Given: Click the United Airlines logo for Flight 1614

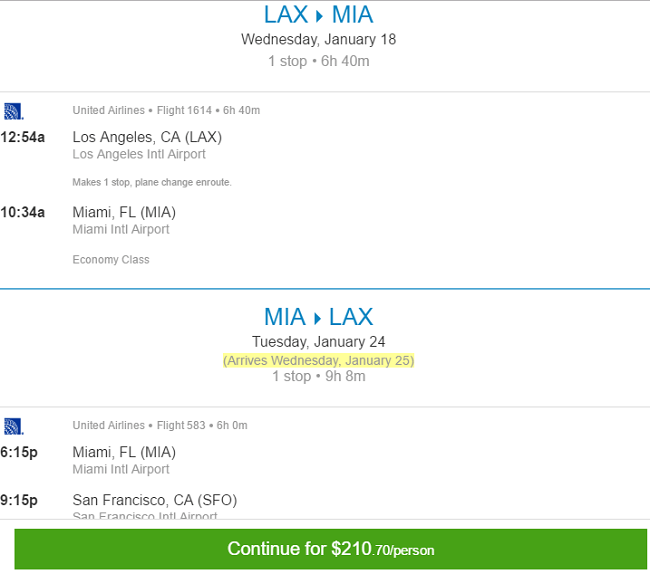Looking at the screenshot, I should click(13, 111).
